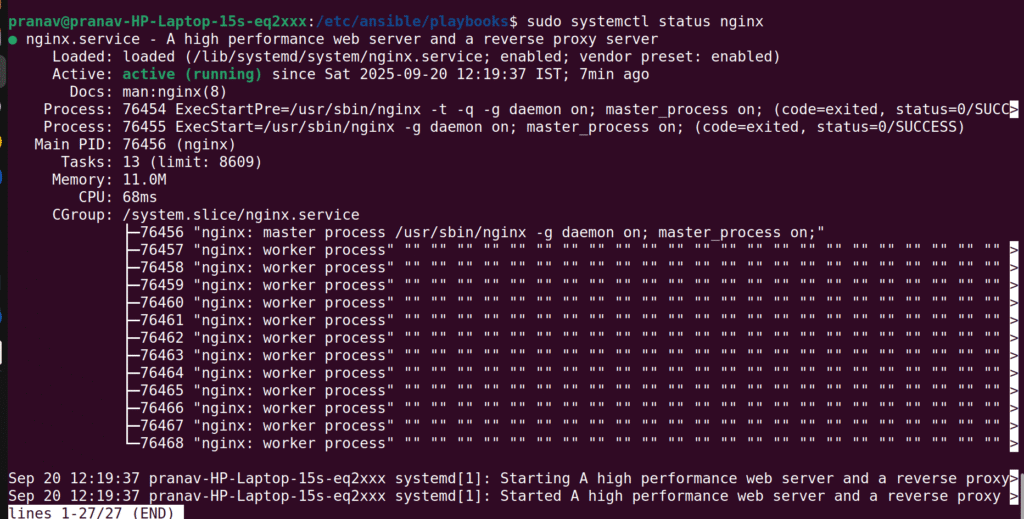This screenshot has width=1024, height=519.
Task: Click truncation arrow on worker process 76457 row
Action: coord(1014,250)
